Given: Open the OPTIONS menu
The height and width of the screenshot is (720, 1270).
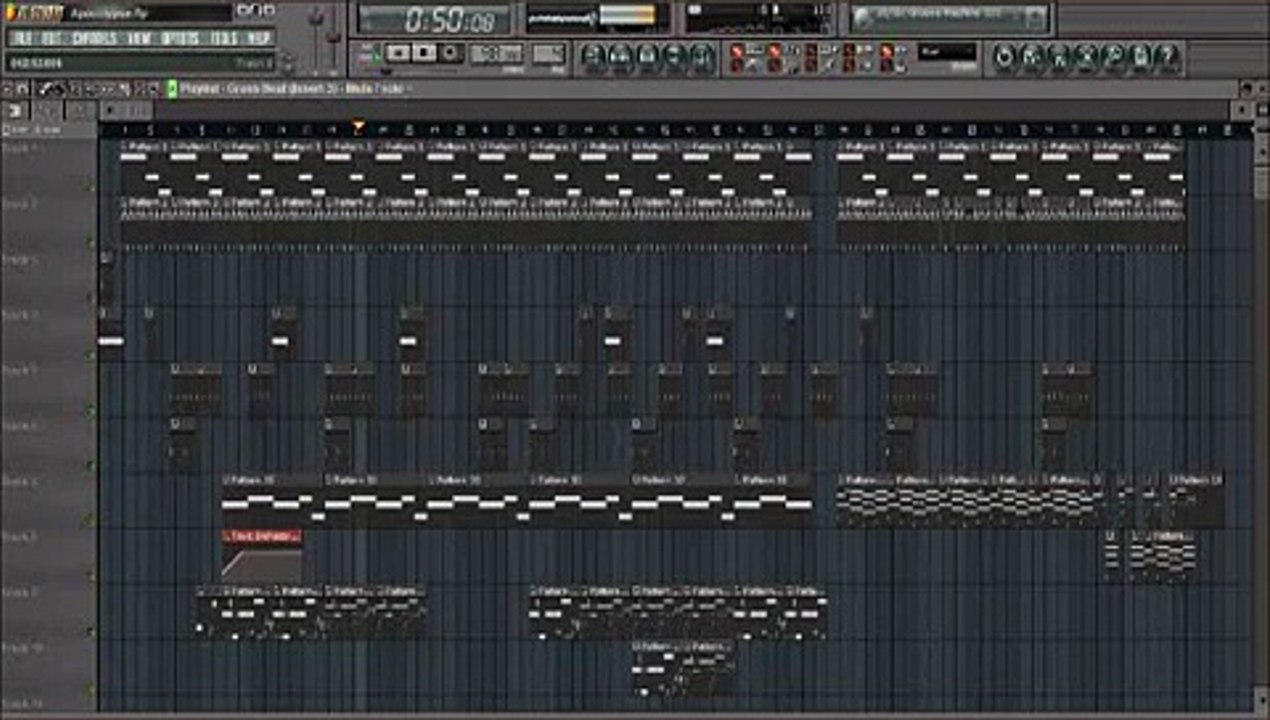Looking at the screenshot, I should (180, 39).
